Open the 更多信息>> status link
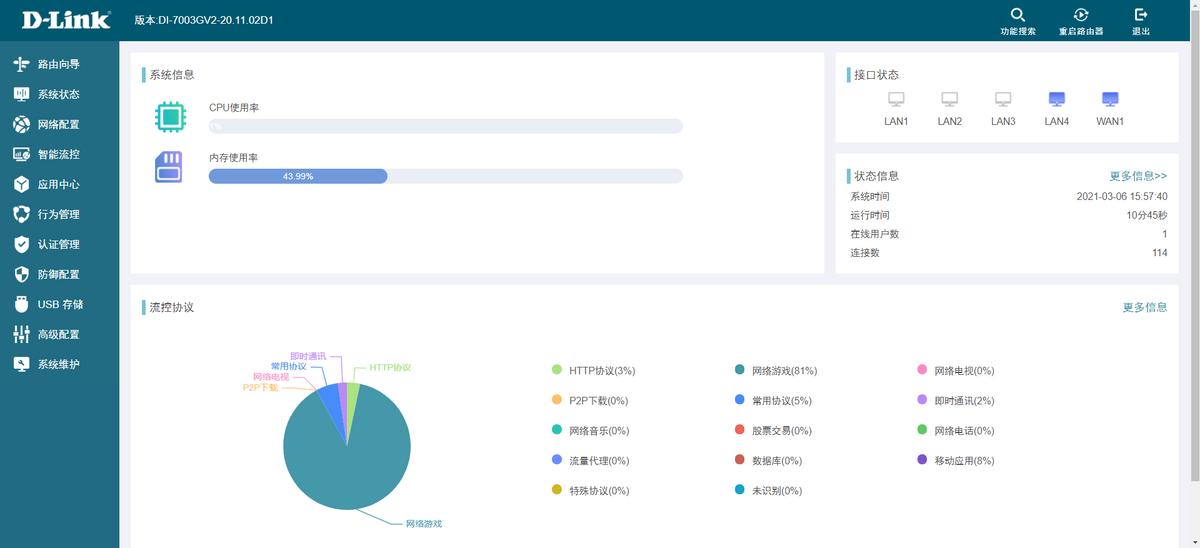The image size is (1200, 548). (1138, 176)
